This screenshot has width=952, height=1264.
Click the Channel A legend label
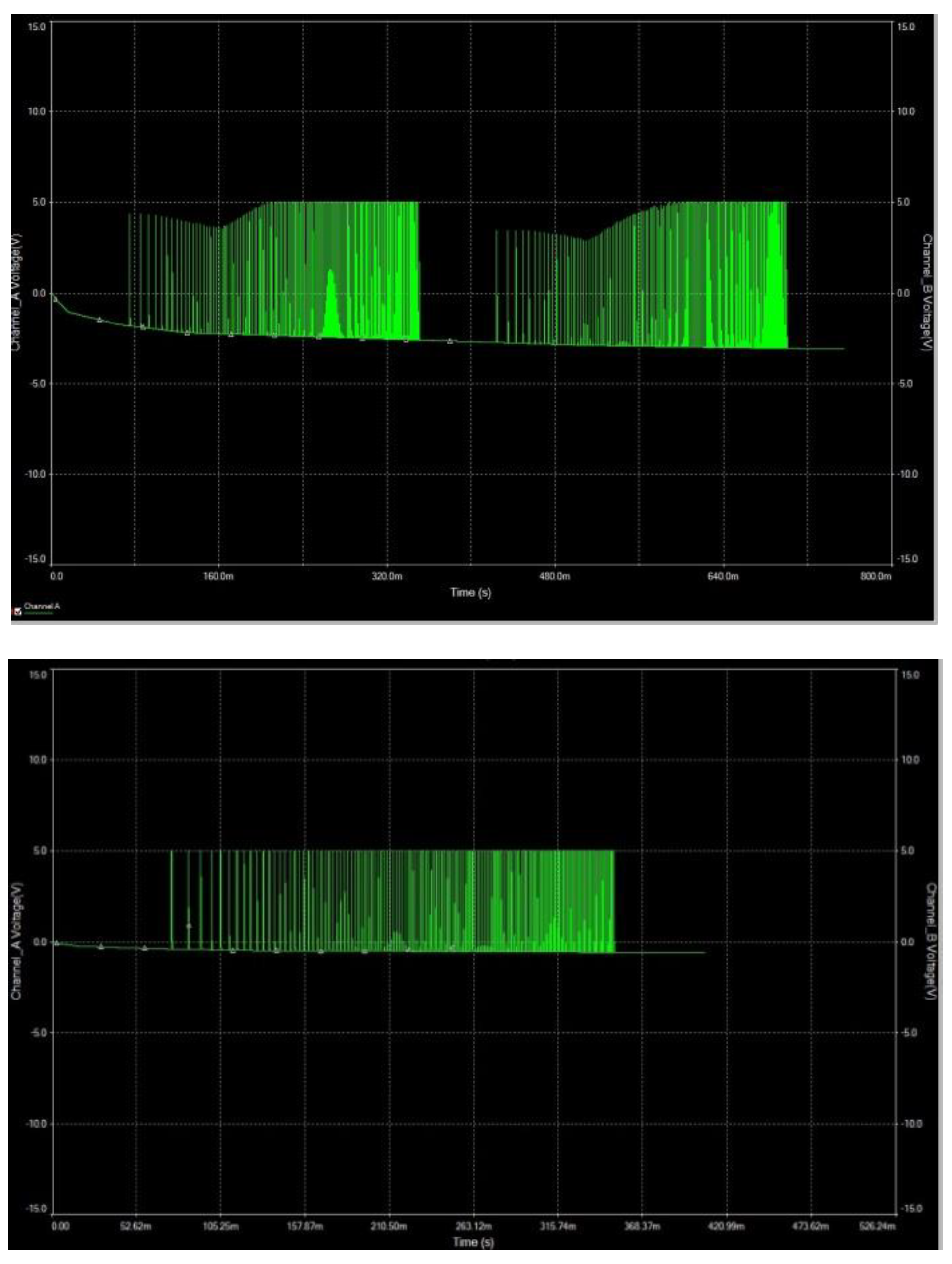coord(42,606)
